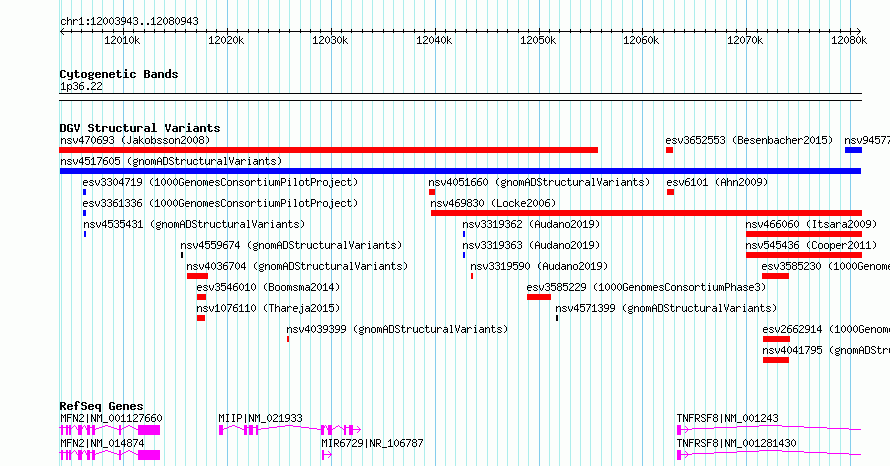Click the long red bar of nsv470693
The image size is (890, 466).
click(x=329, y=150)
